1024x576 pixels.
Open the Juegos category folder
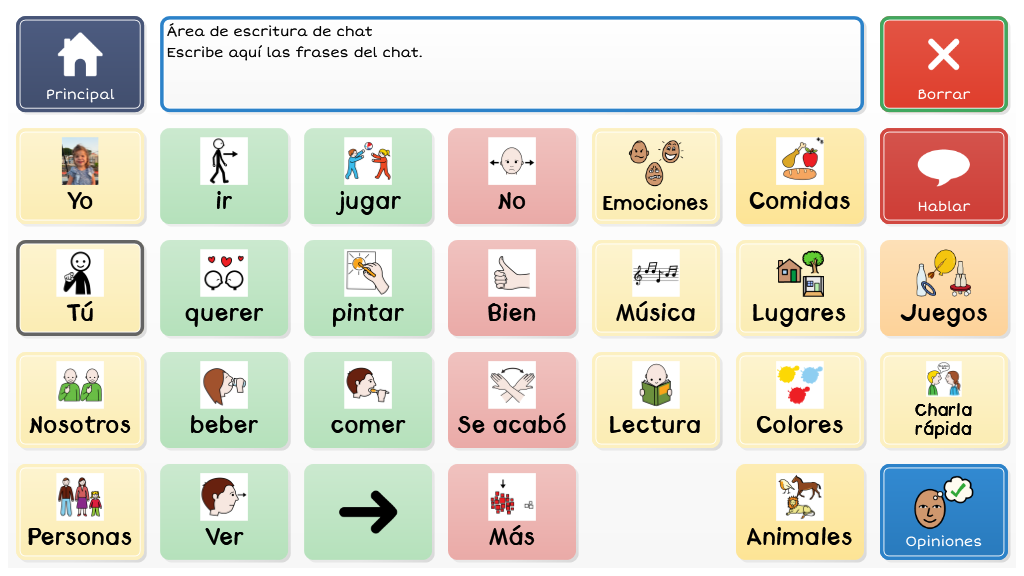coord(943,288)
